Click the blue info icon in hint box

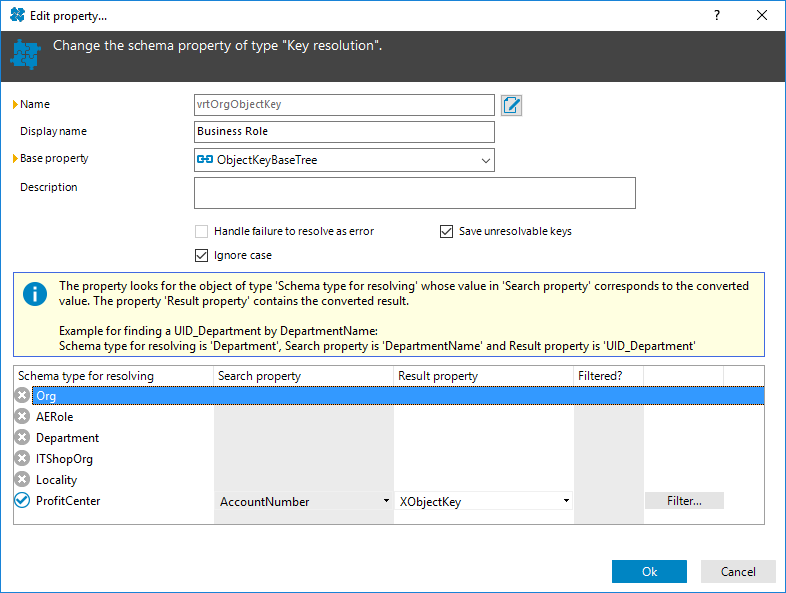pyautogui.click(x=35, y=294)
